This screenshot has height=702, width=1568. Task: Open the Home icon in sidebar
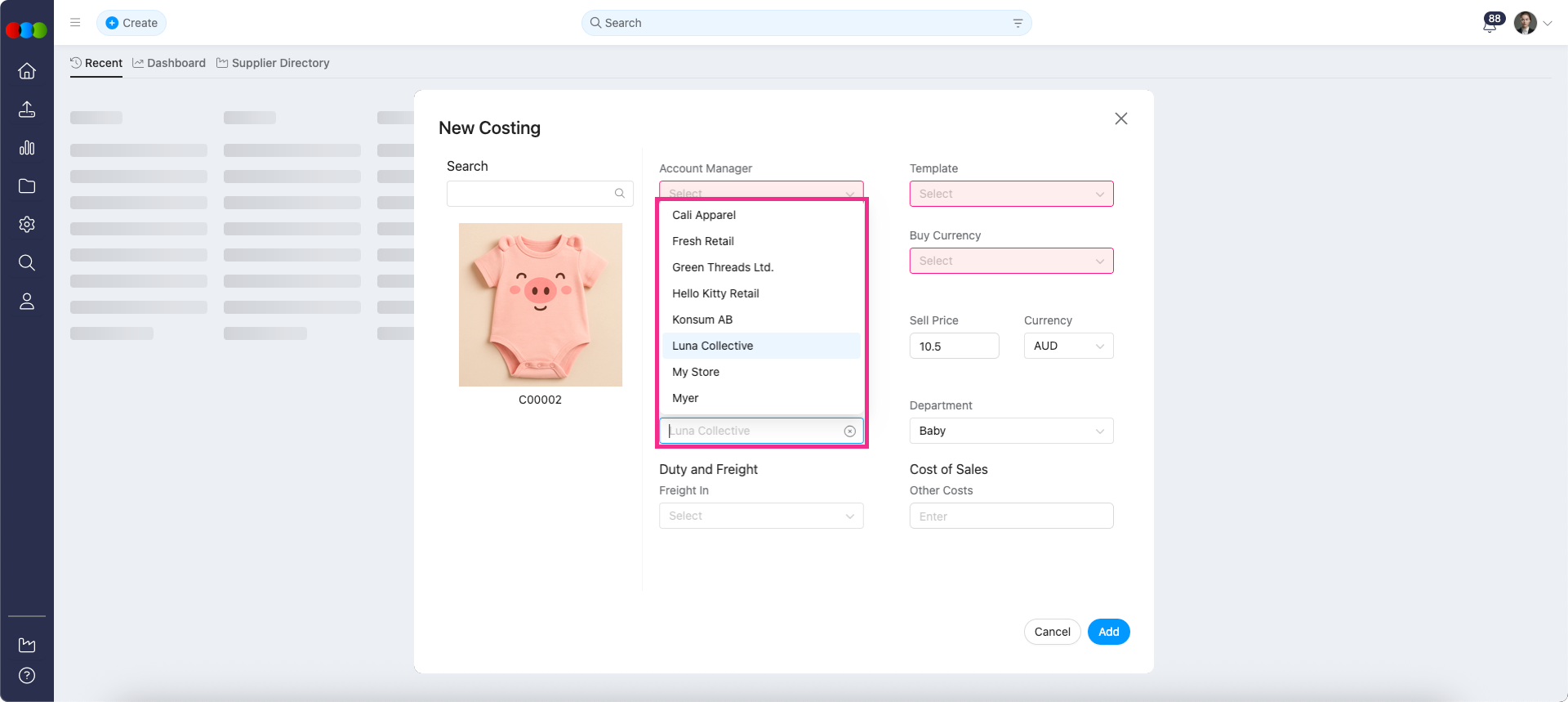pos(27,71)
